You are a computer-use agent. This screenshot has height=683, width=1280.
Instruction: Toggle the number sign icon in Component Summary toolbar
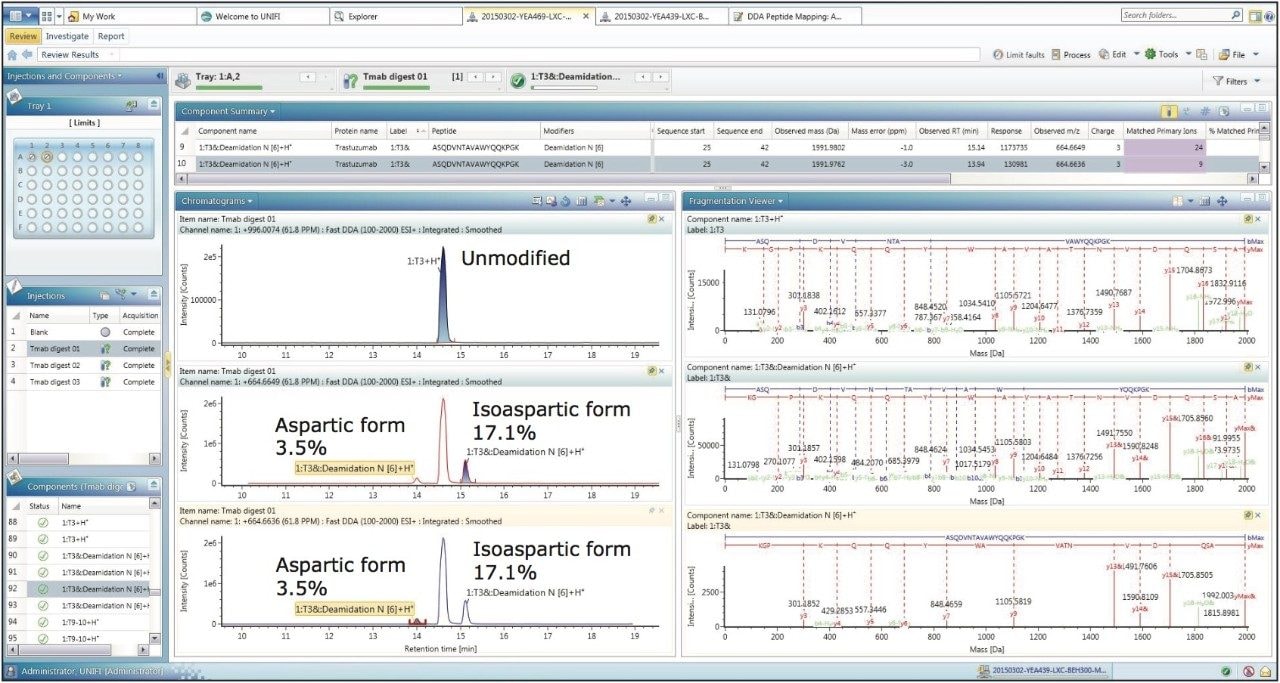pyautogui.click(x=1206, y=111)
